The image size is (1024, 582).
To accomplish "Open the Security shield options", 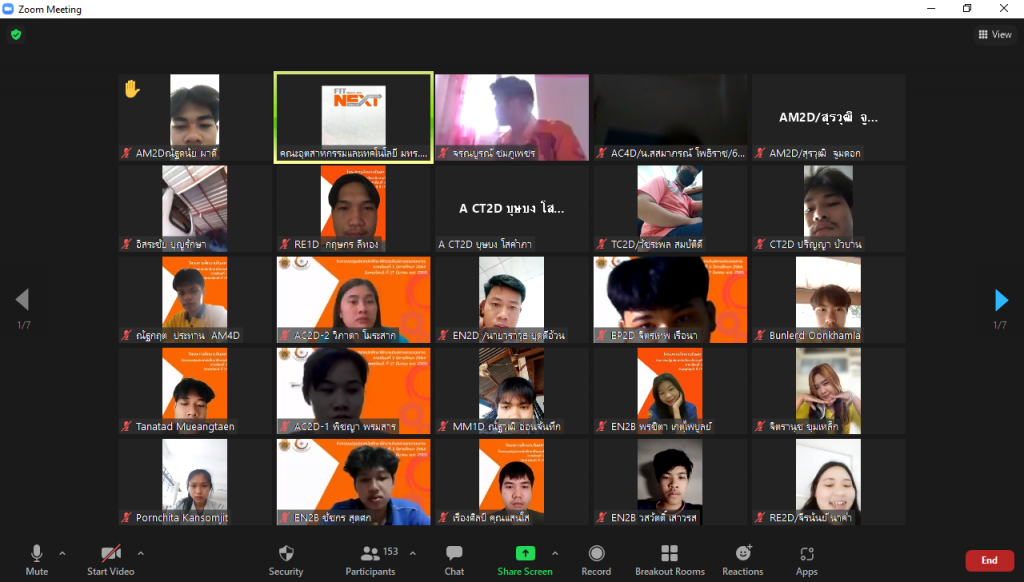I will pyautogui.click(x=285, y=559).
